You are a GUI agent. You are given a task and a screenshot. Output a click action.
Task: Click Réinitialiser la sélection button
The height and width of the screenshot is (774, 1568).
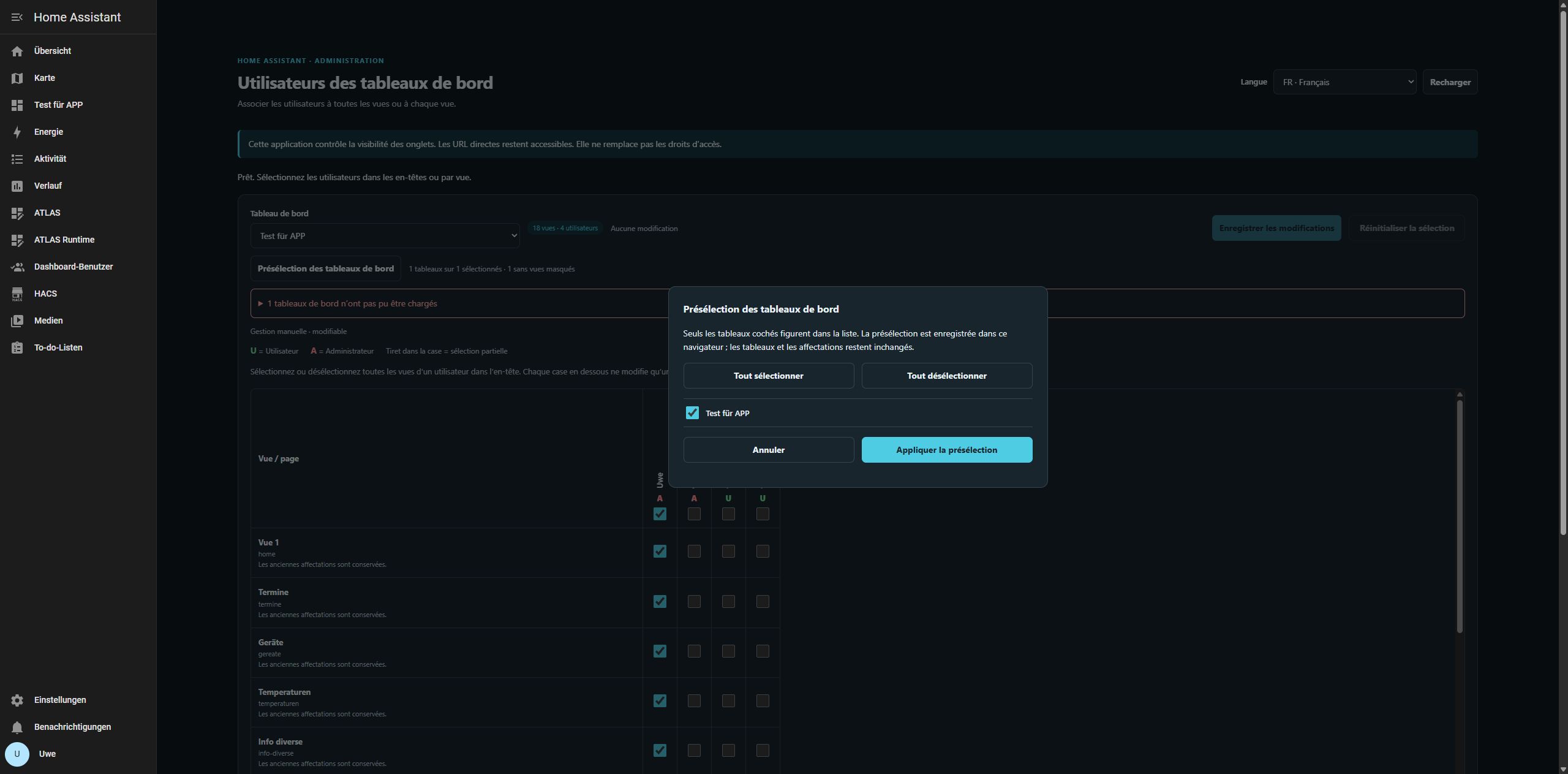(1406, 228)
